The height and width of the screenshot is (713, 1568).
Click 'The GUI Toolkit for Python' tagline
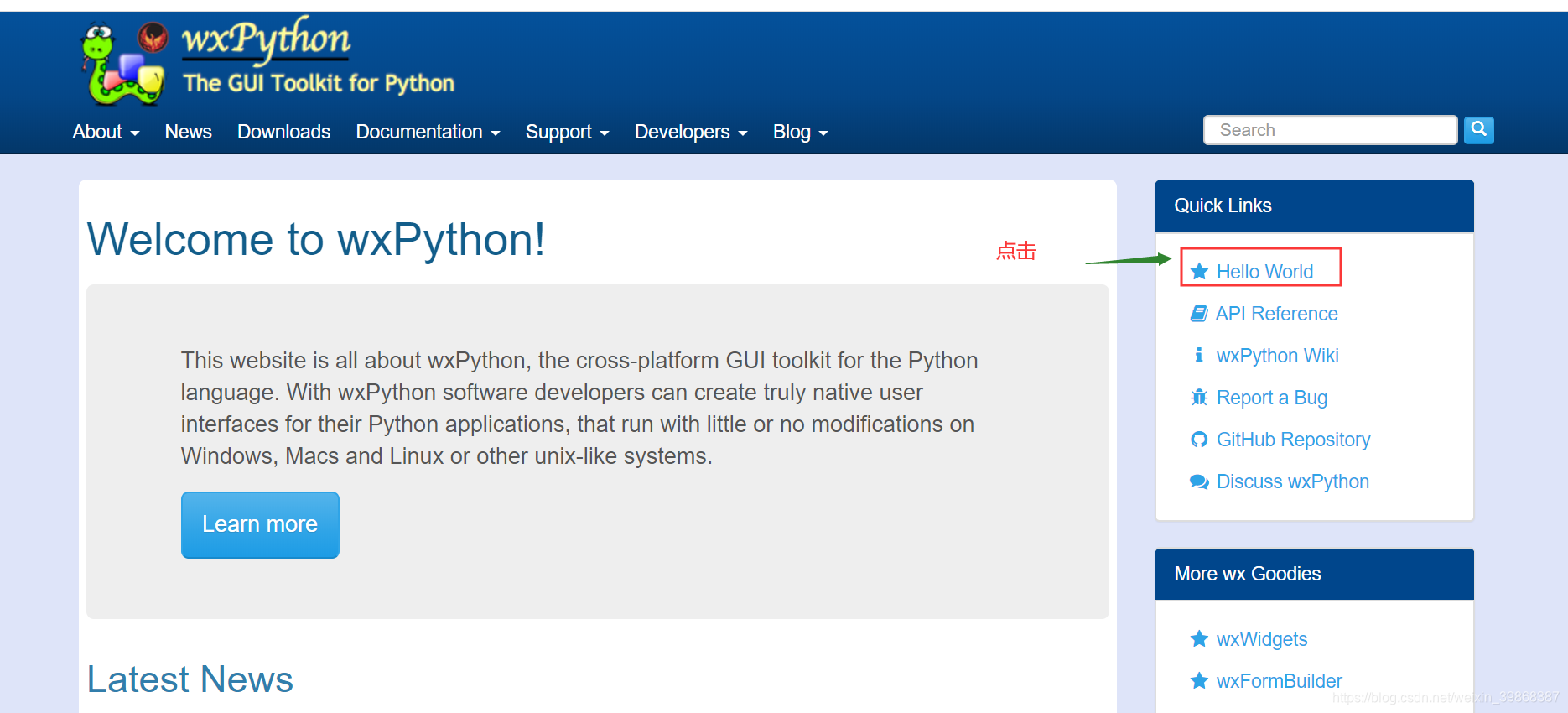tap(319, 83)
